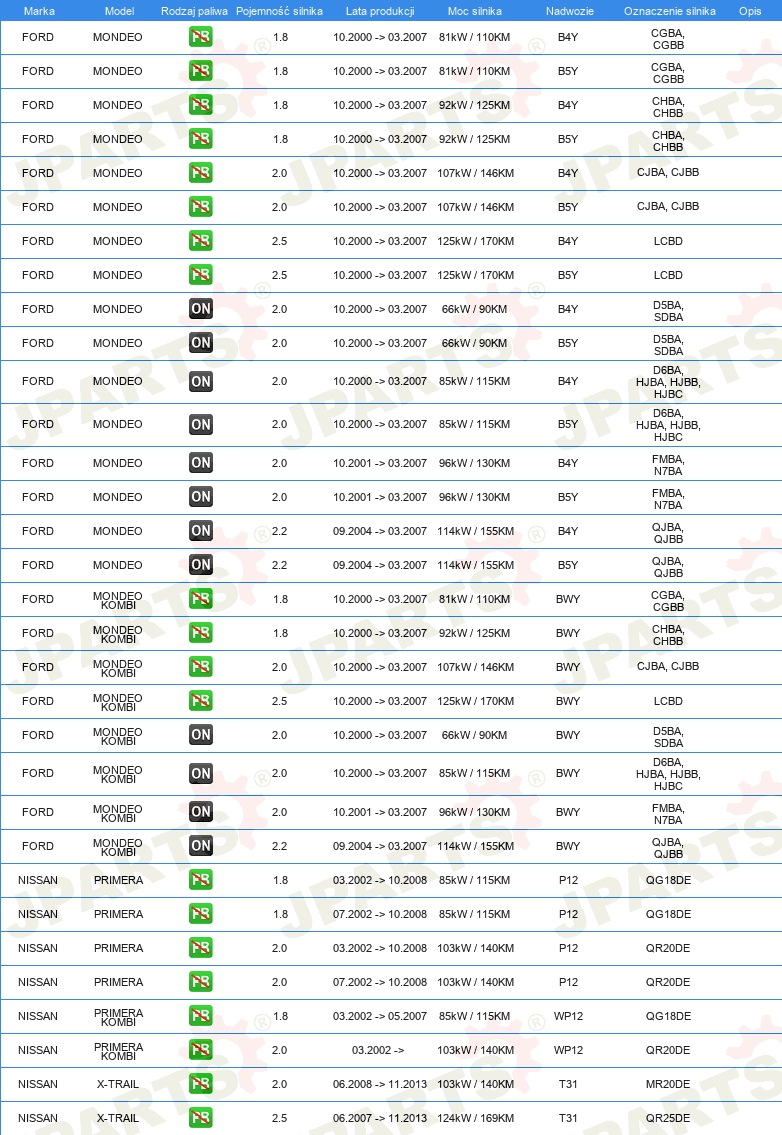Image resolution: width=782 pixels, height=1135 pixels.
Task: Click petrol icon for Mondeo 81kW B4Y row
Action: (x=201, y=37)
